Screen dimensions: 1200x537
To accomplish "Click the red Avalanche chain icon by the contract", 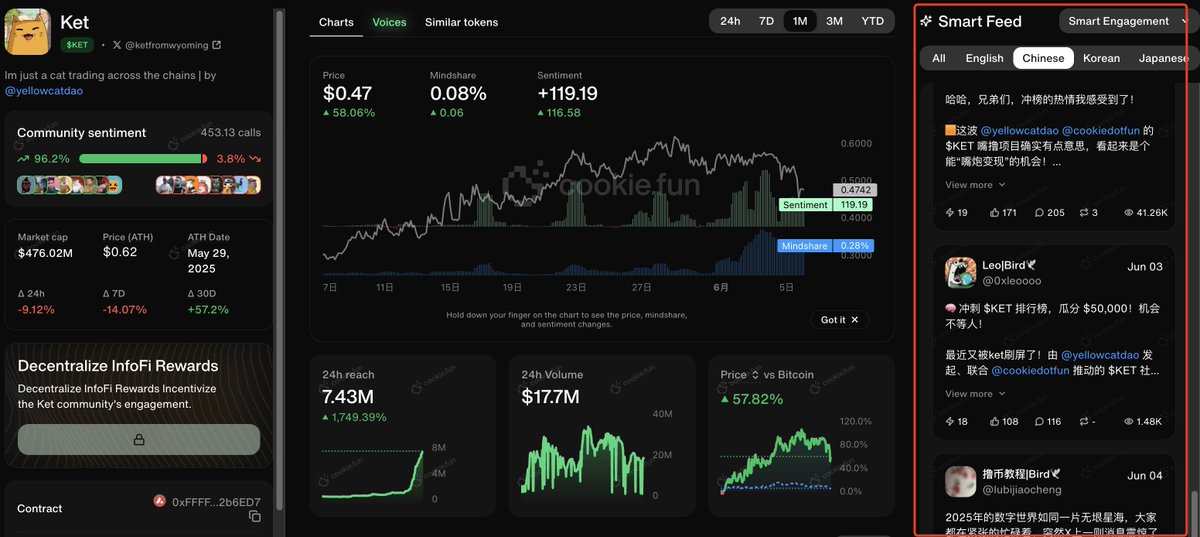I will (159, 501).
